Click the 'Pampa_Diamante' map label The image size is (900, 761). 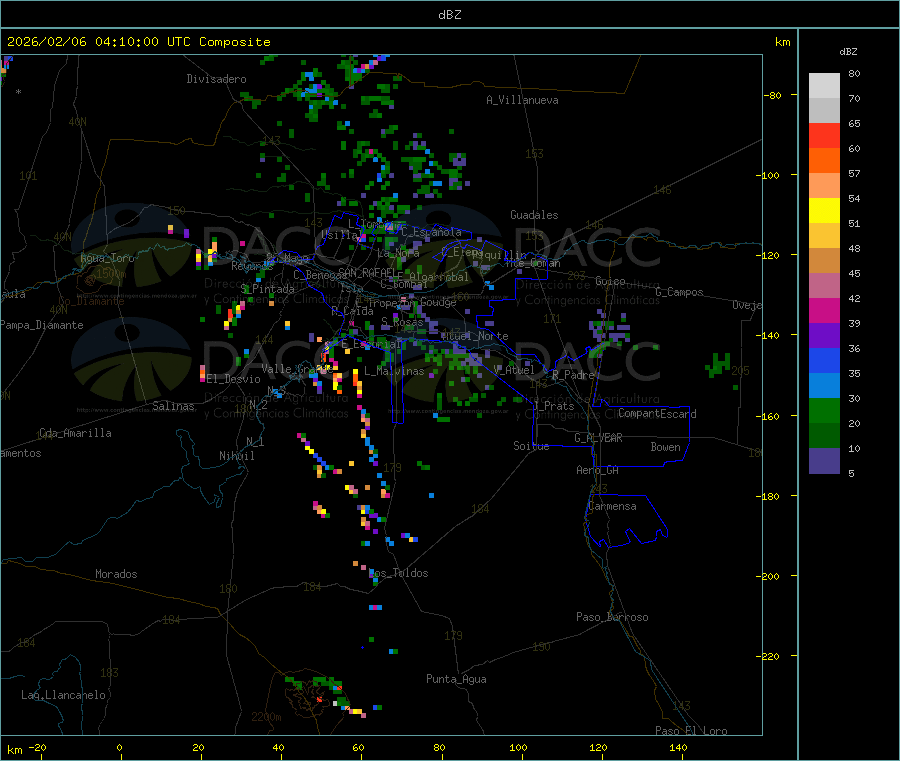[x=42, y=325]
